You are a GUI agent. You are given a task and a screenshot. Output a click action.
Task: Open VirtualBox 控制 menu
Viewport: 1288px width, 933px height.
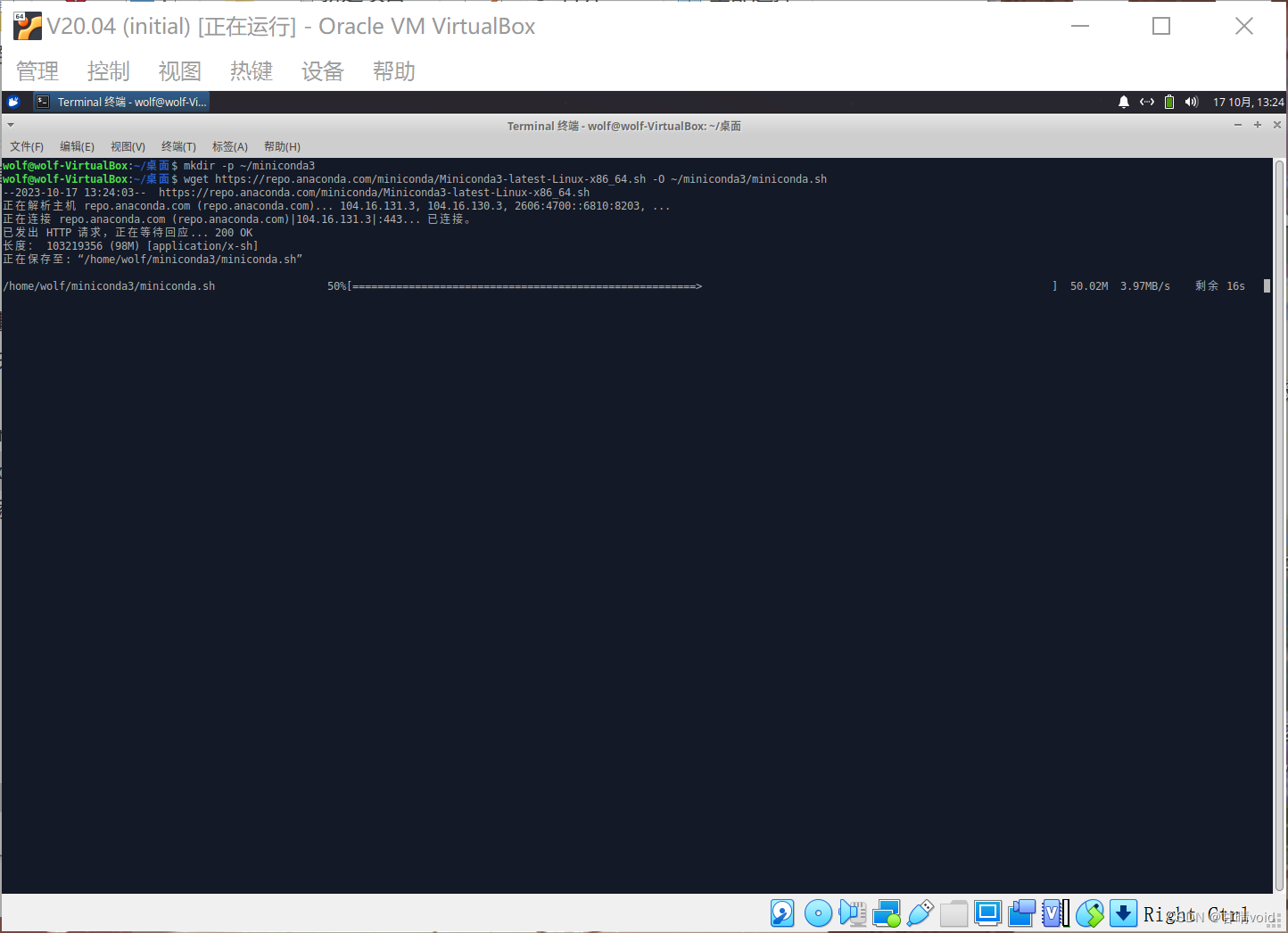coord(109,71)
